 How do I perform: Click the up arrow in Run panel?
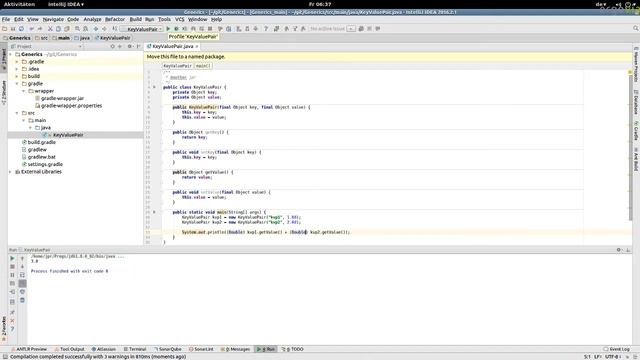[22, 258]
